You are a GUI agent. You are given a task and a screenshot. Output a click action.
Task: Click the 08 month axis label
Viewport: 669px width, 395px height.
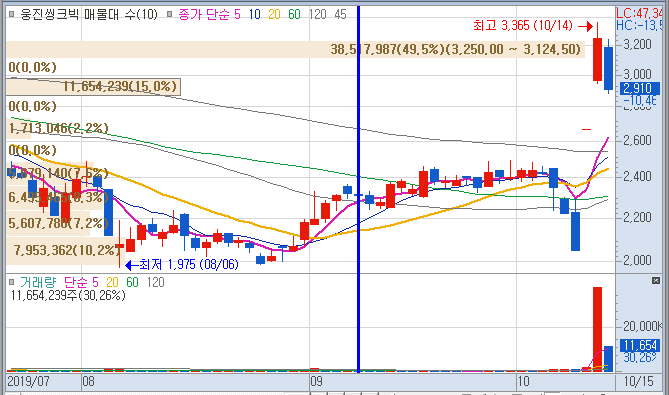coord(88,381)
